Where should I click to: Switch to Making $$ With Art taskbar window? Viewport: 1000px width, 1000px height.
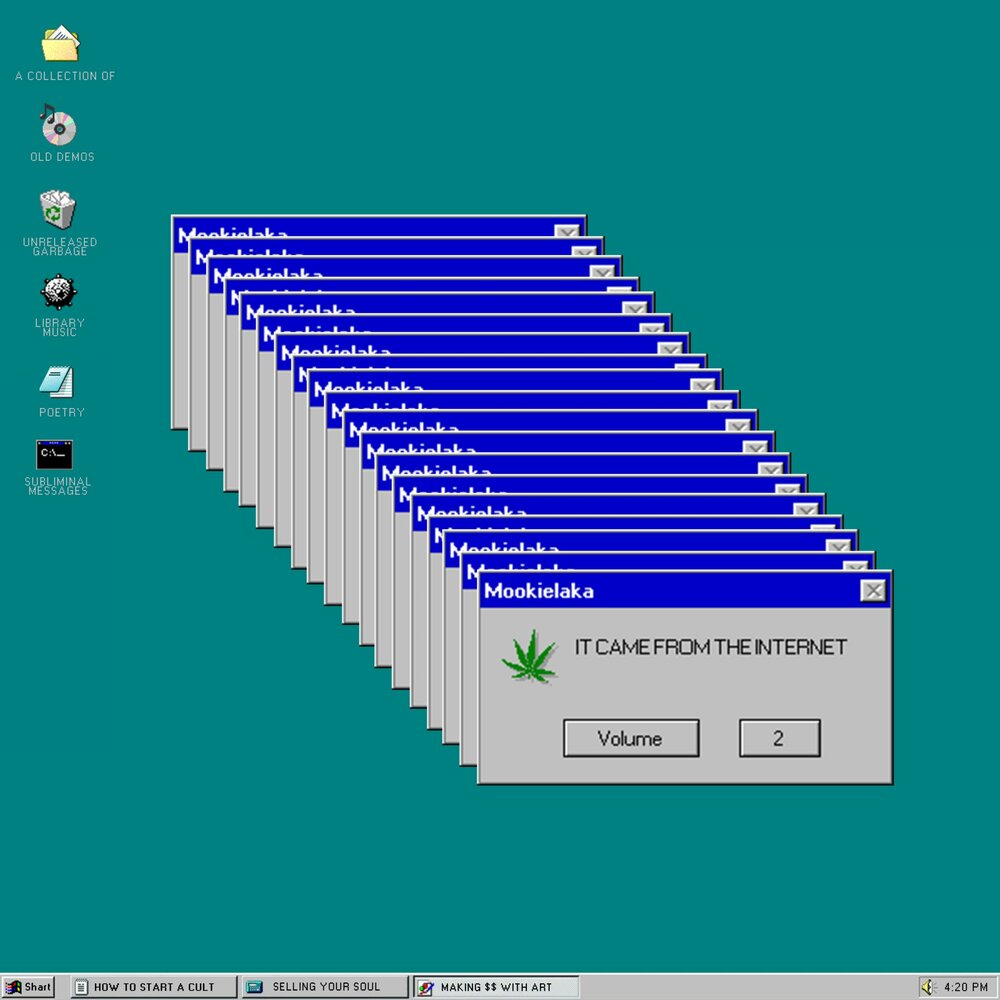[496, 987]
